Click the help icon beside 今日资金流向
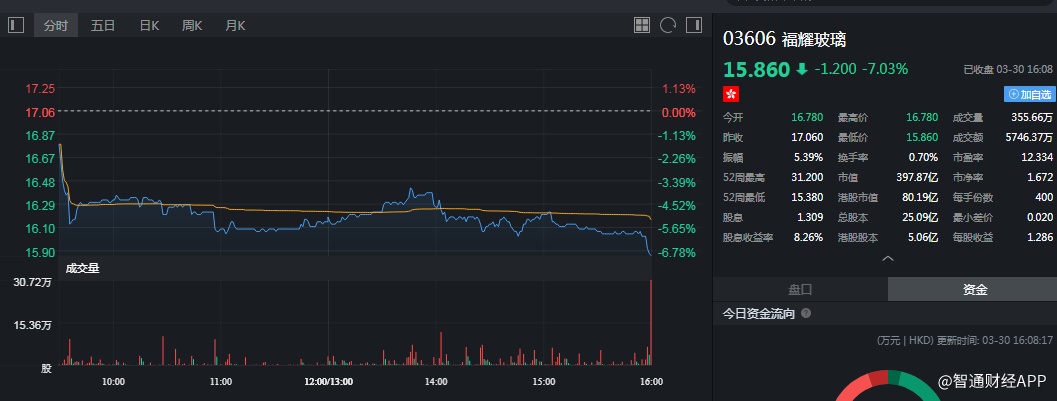Image resolution: width=1057 pixels, height=401 pixels. pyautogui.click(x=806, y=314)
